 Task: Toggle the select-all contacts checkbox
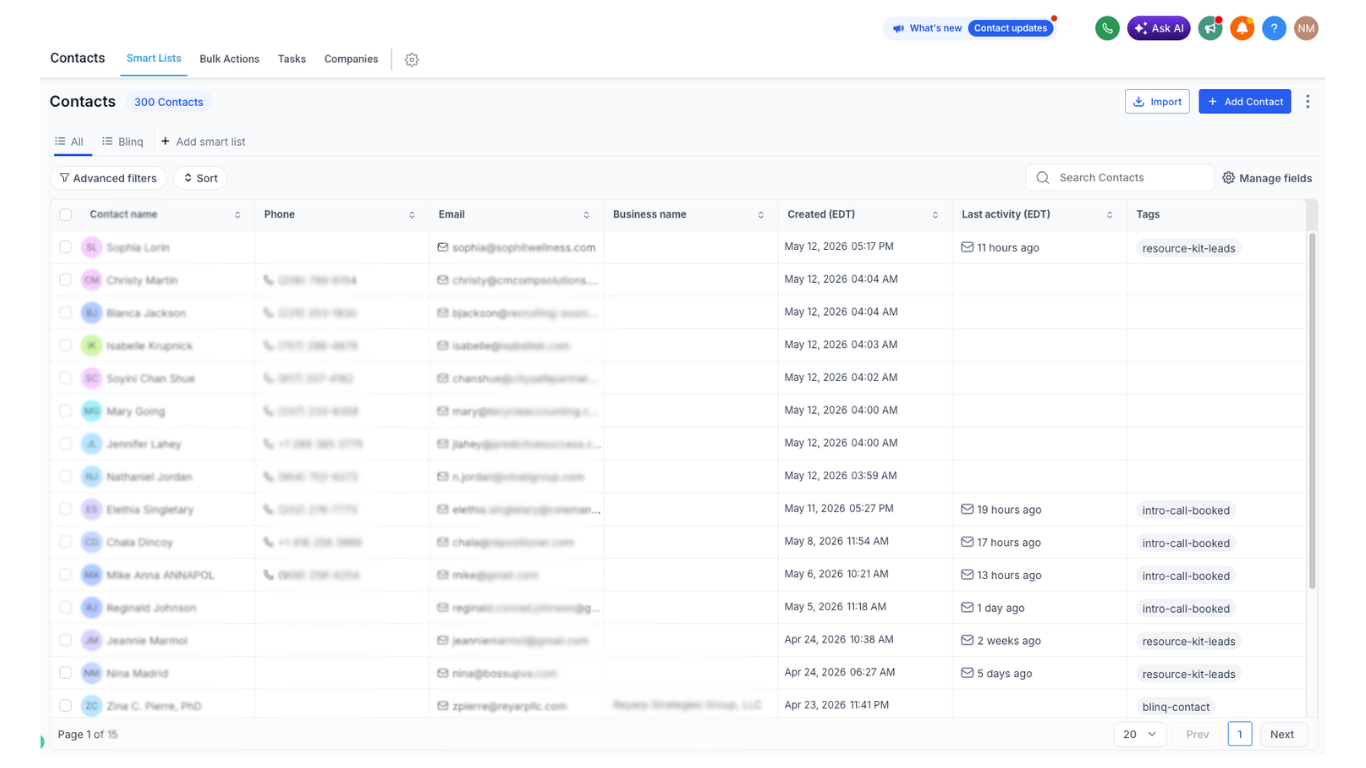coord(66,215)
